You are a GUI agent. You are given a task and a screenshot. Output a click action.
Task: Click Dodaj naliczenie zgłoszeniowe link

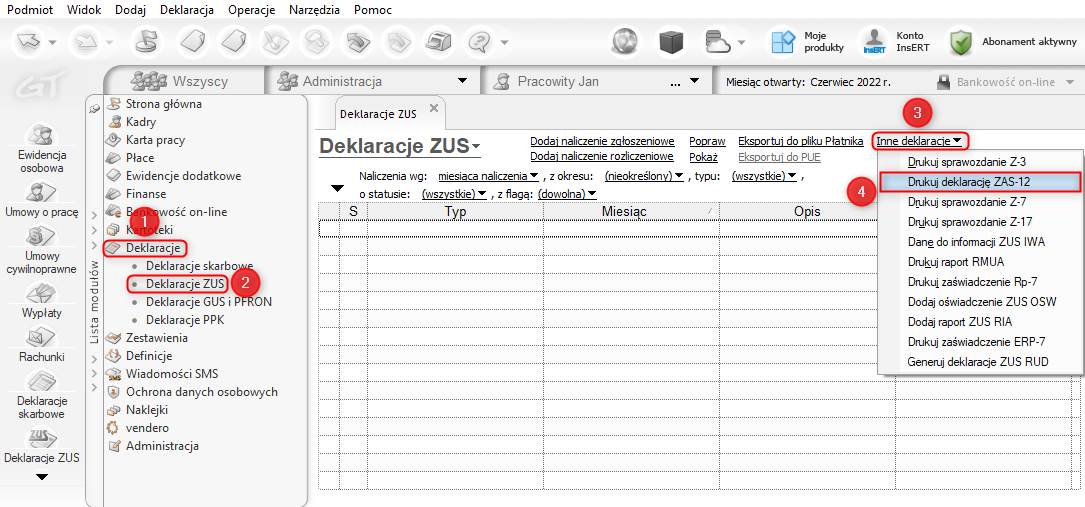(602, 142)
